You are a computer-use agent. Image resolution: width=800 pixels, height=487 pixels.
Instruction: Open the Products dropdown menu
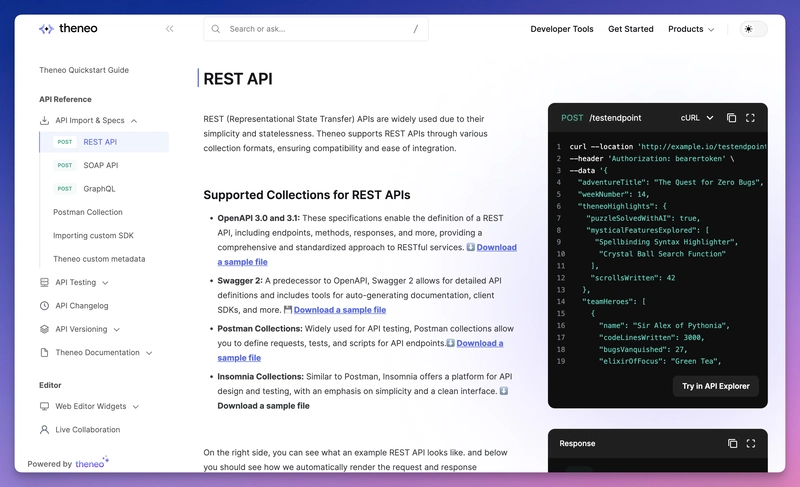[x=691, y=29]
